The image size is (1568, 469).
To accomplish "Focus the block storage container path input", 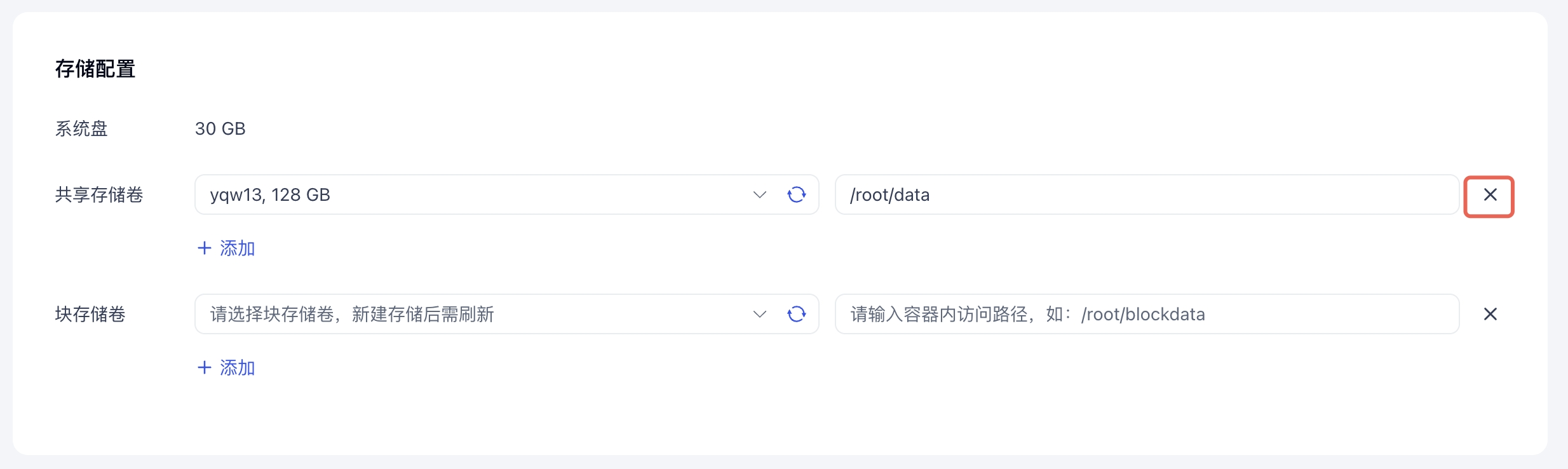I will pyautogui.click(x=1334, y=314).
